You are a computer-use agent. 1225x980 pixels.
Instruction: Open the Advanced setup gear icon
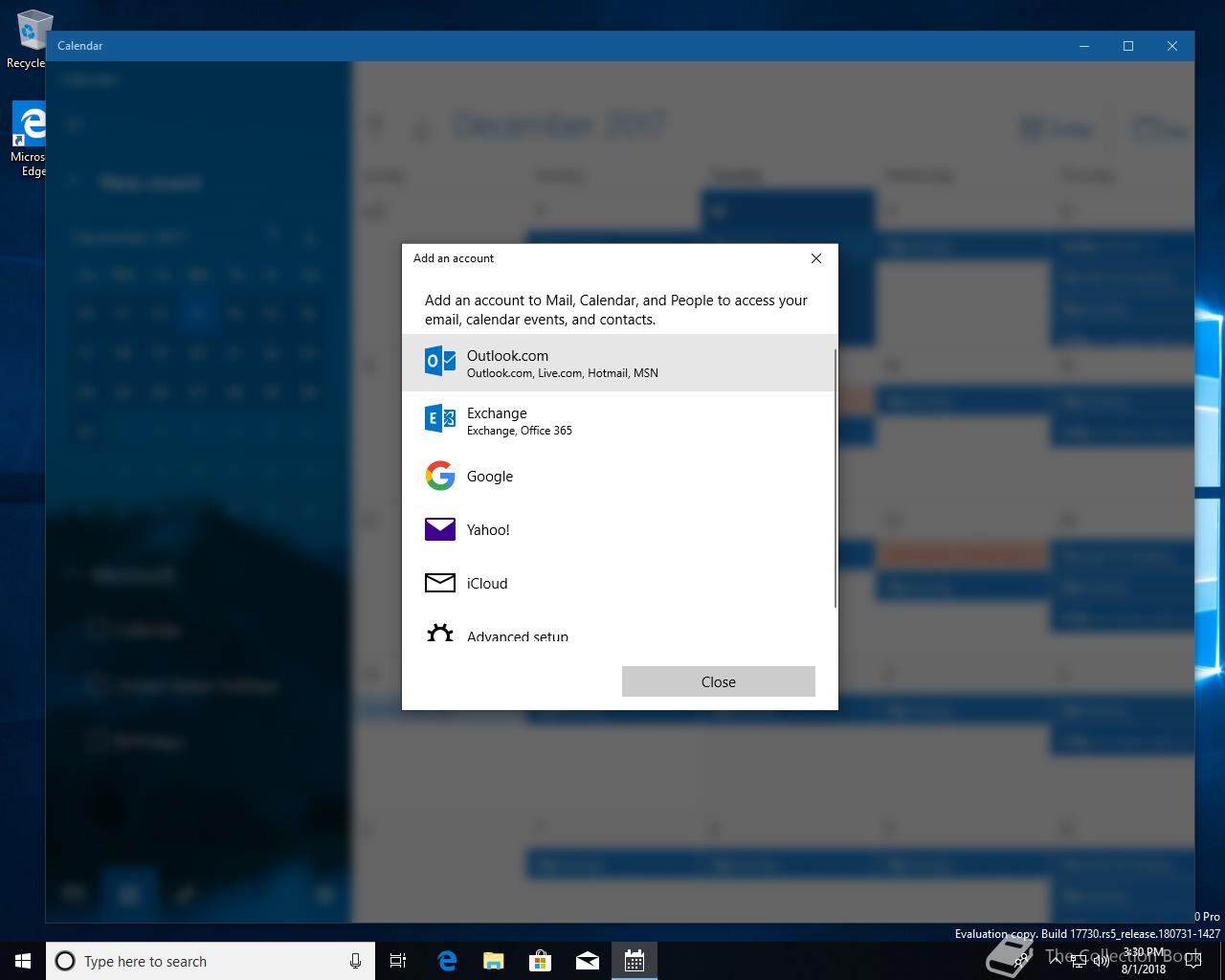(x=440, y=633)
